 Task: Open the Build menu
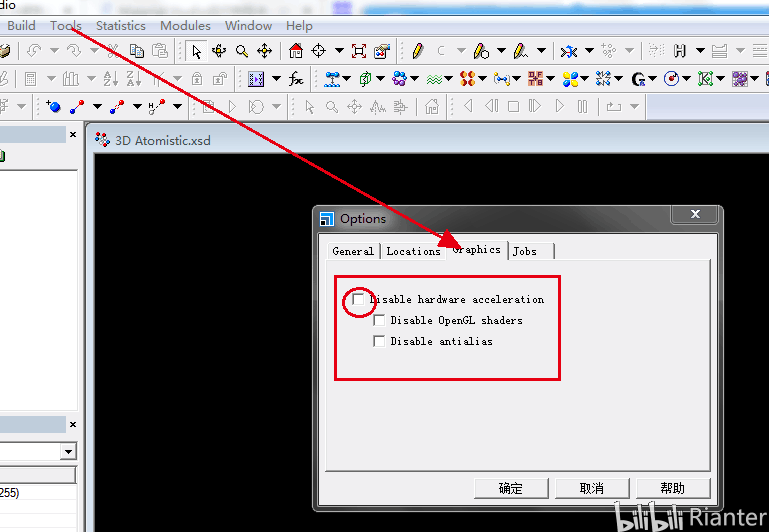(x=21, y=25)
